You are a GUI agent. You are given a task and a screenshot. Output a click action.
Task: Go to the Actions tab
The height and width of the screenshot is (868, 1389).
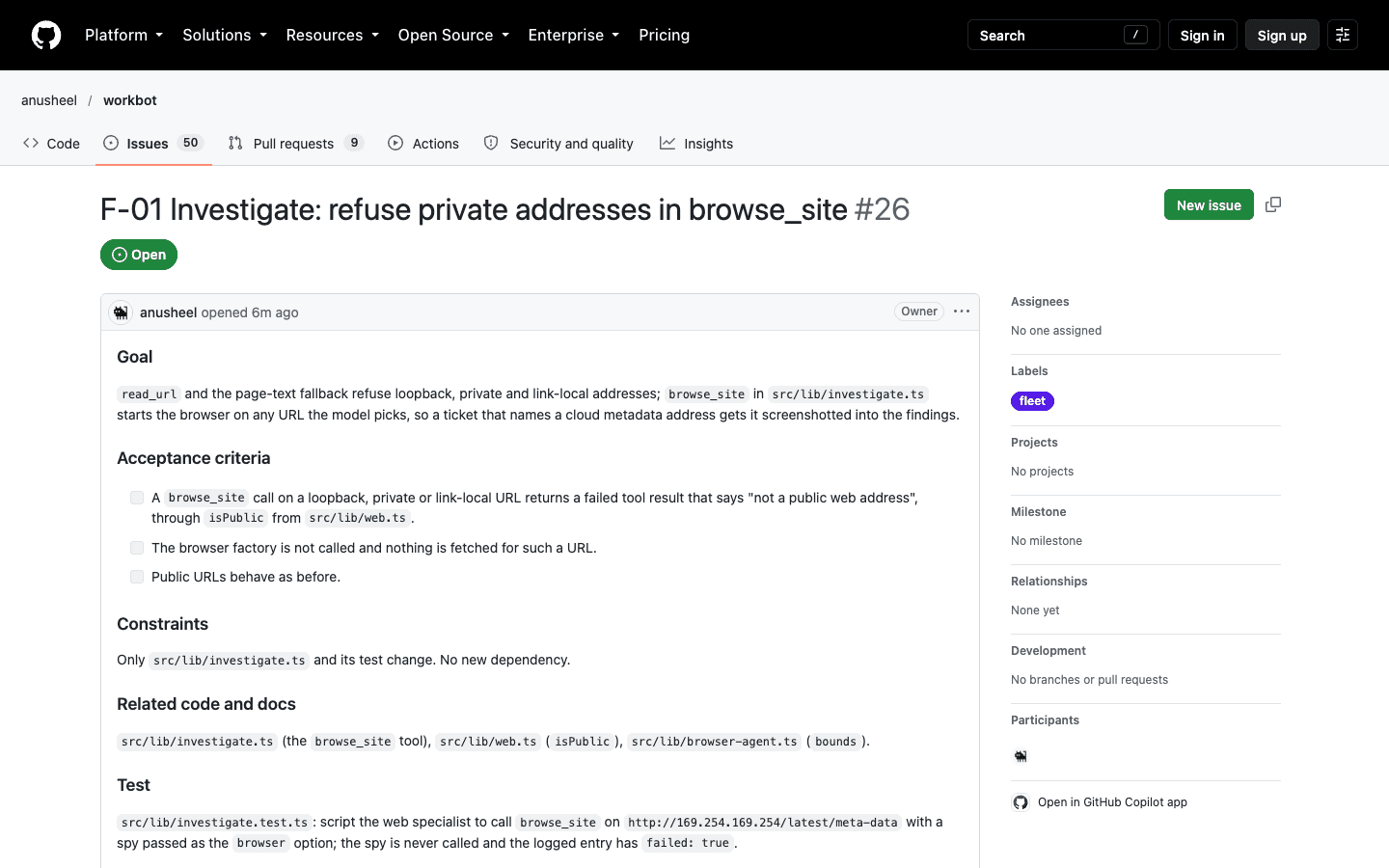coord(423,144)
